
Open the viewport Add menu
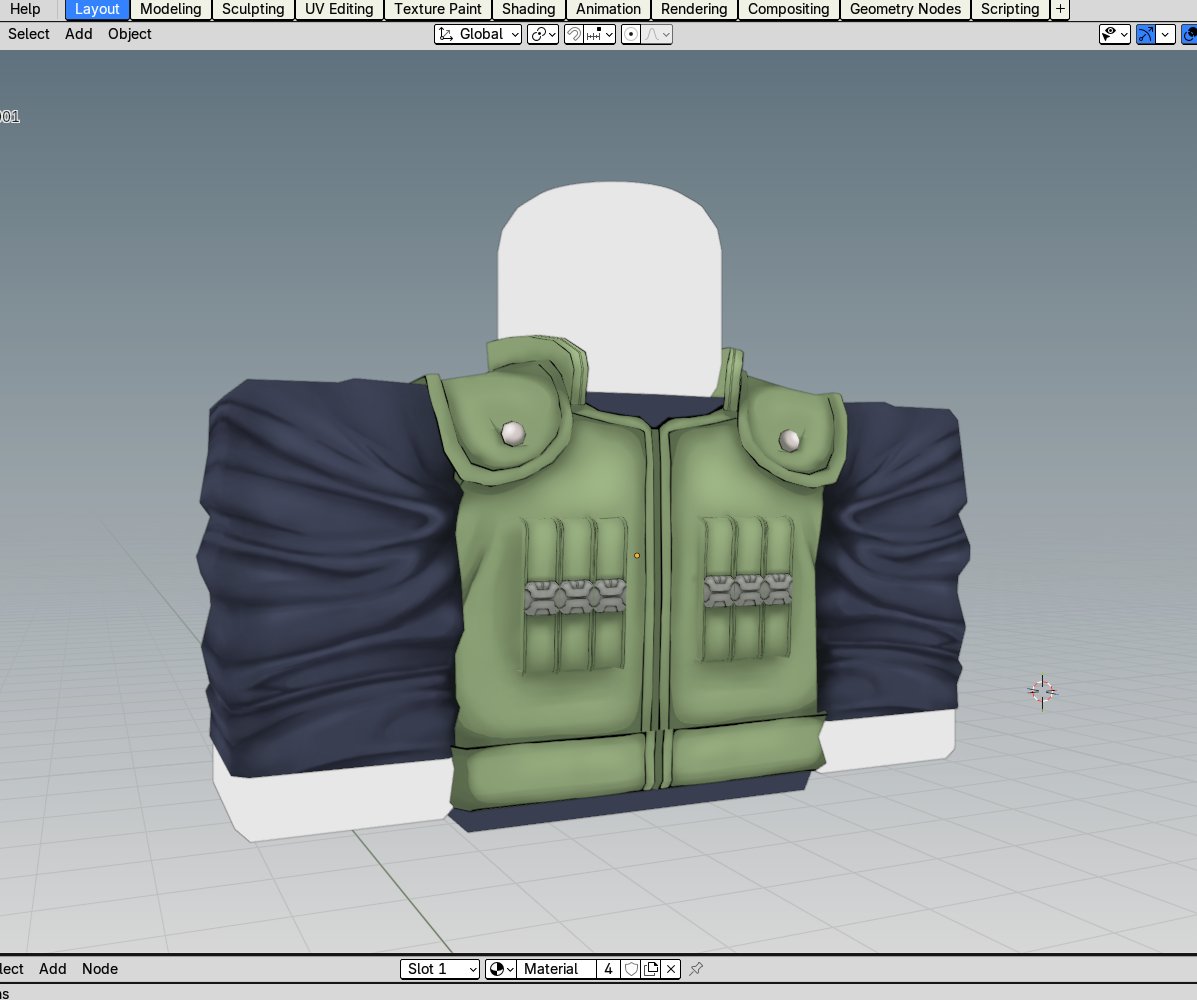(x=79, y=34)
